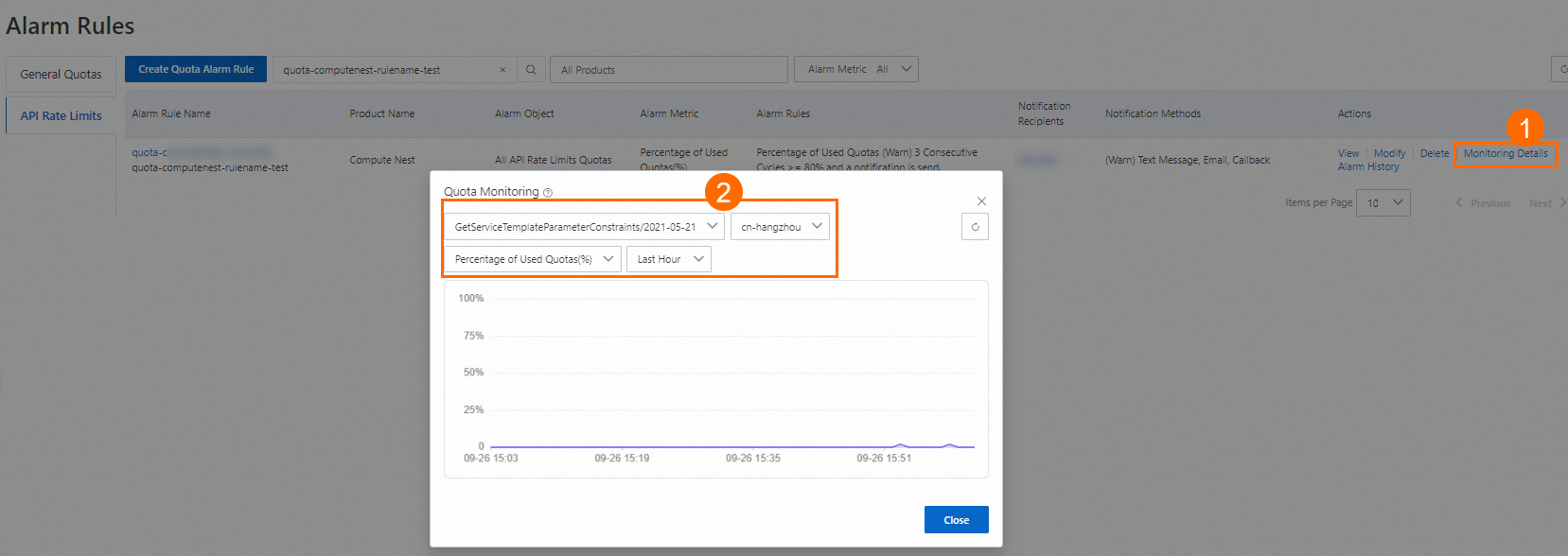Click the Create Quota Alarm Rule button

(x=196, y=69)
